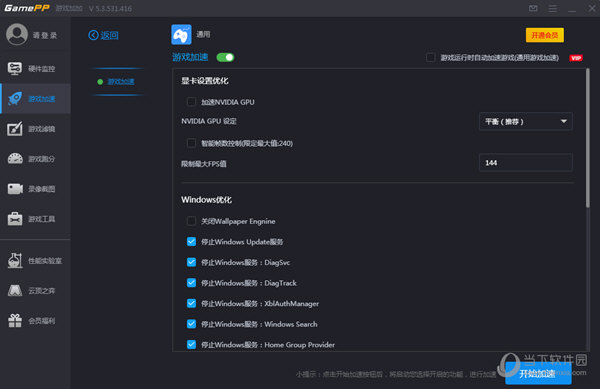Viewport: 600px width, 389px height.
Task: Uncheck the Windows Search service checkbox
Action: (x=191, y=324)
